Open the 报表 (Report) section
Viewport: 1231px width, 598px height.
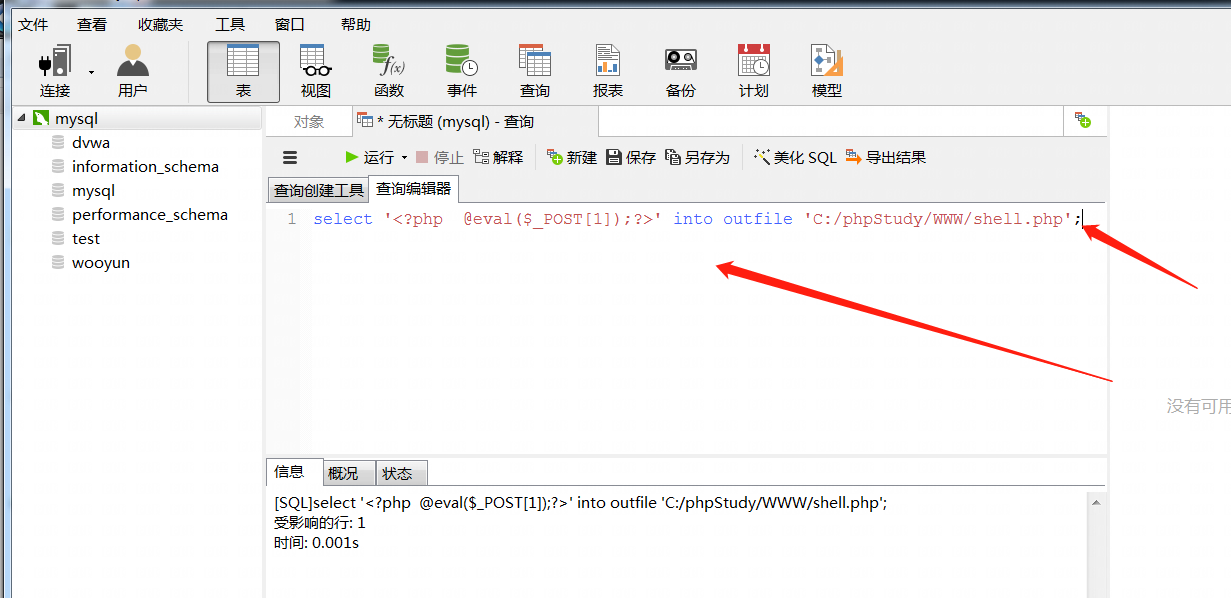[x=608, y=71]
